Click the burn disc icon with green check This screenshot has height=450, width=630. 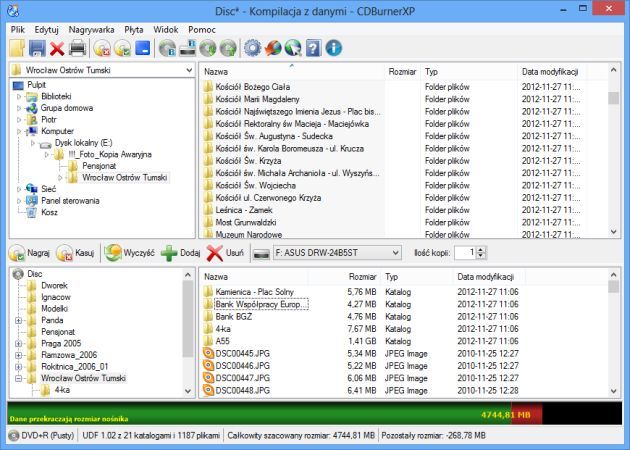[122, 49]
